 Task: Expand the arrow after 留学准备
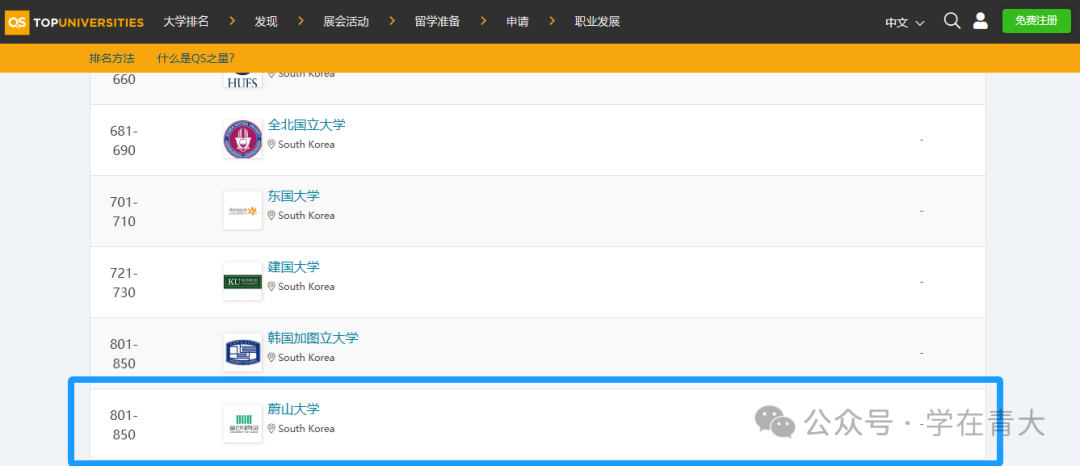(x=484, y=21)
